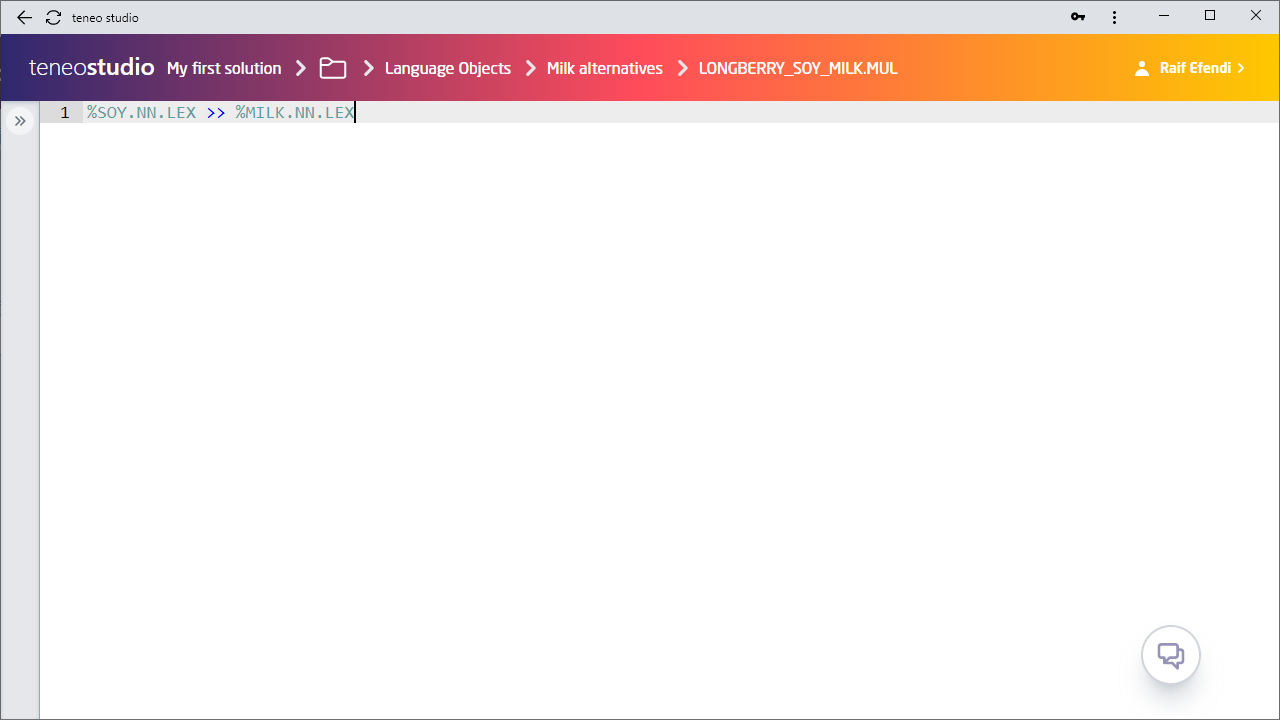Click the user profile avatar icon

(1142, 68)
